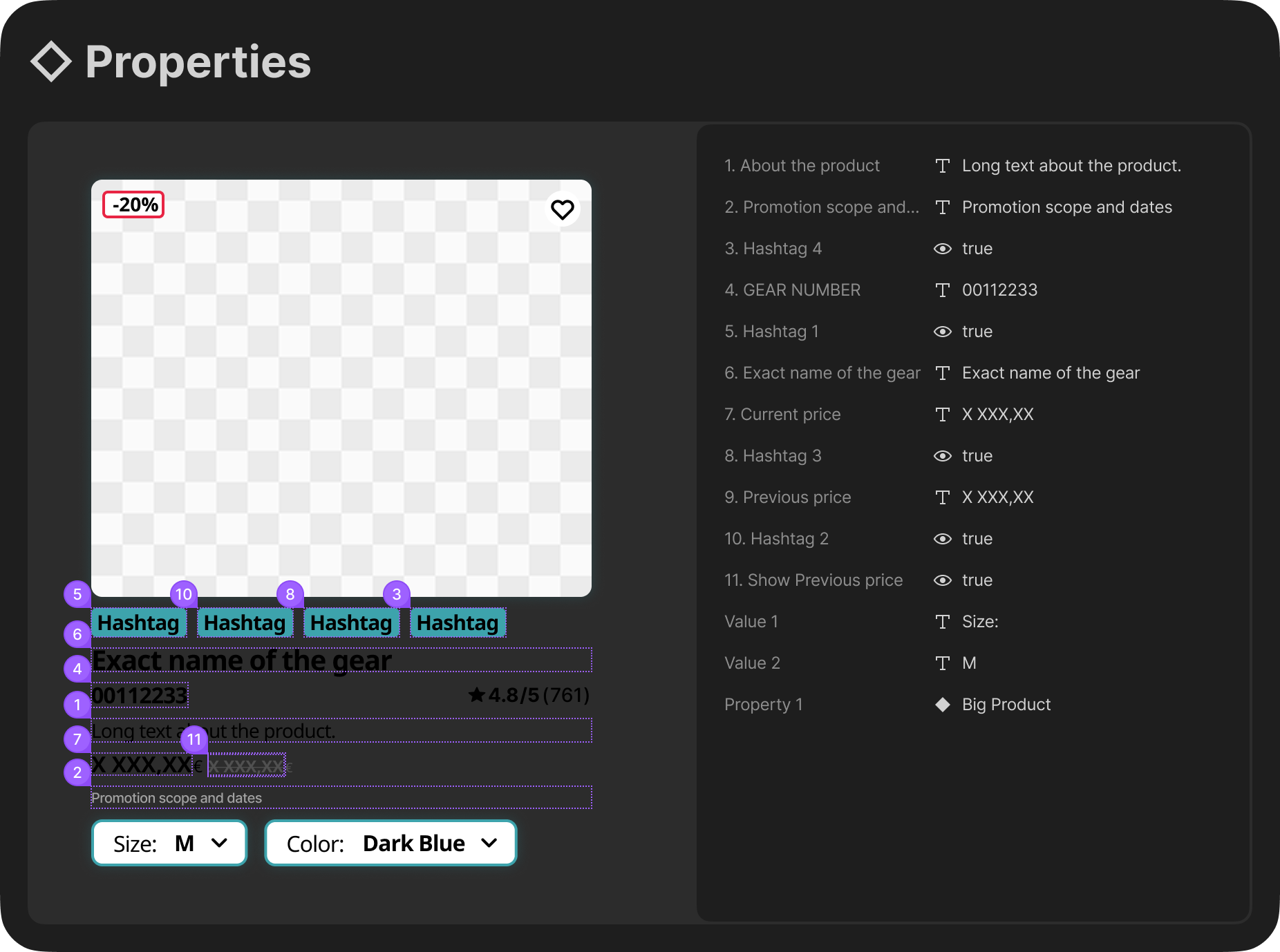Click the '1. About the product' label
Screen dimensions: 1280x952
pyautogui.click(x=802, y=166)
